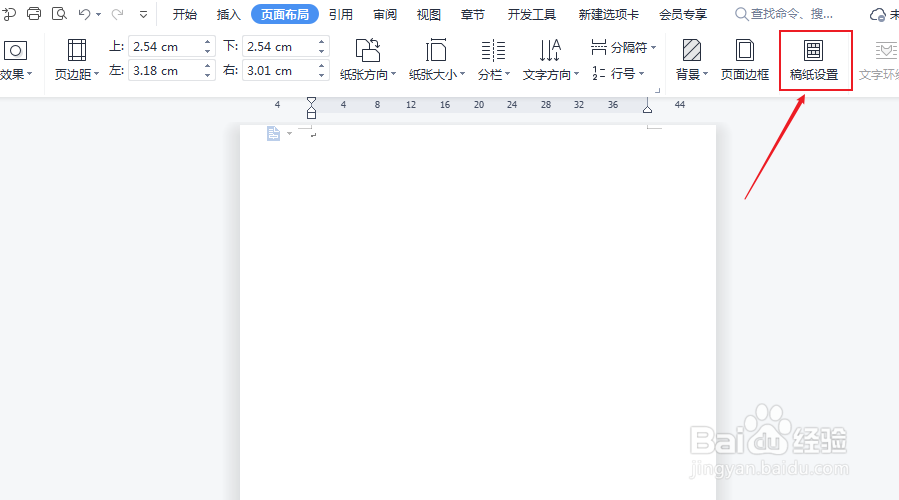Screen dimensions: 899x500
Task: Click the 查找命令 search box
Action: [784, 14]
